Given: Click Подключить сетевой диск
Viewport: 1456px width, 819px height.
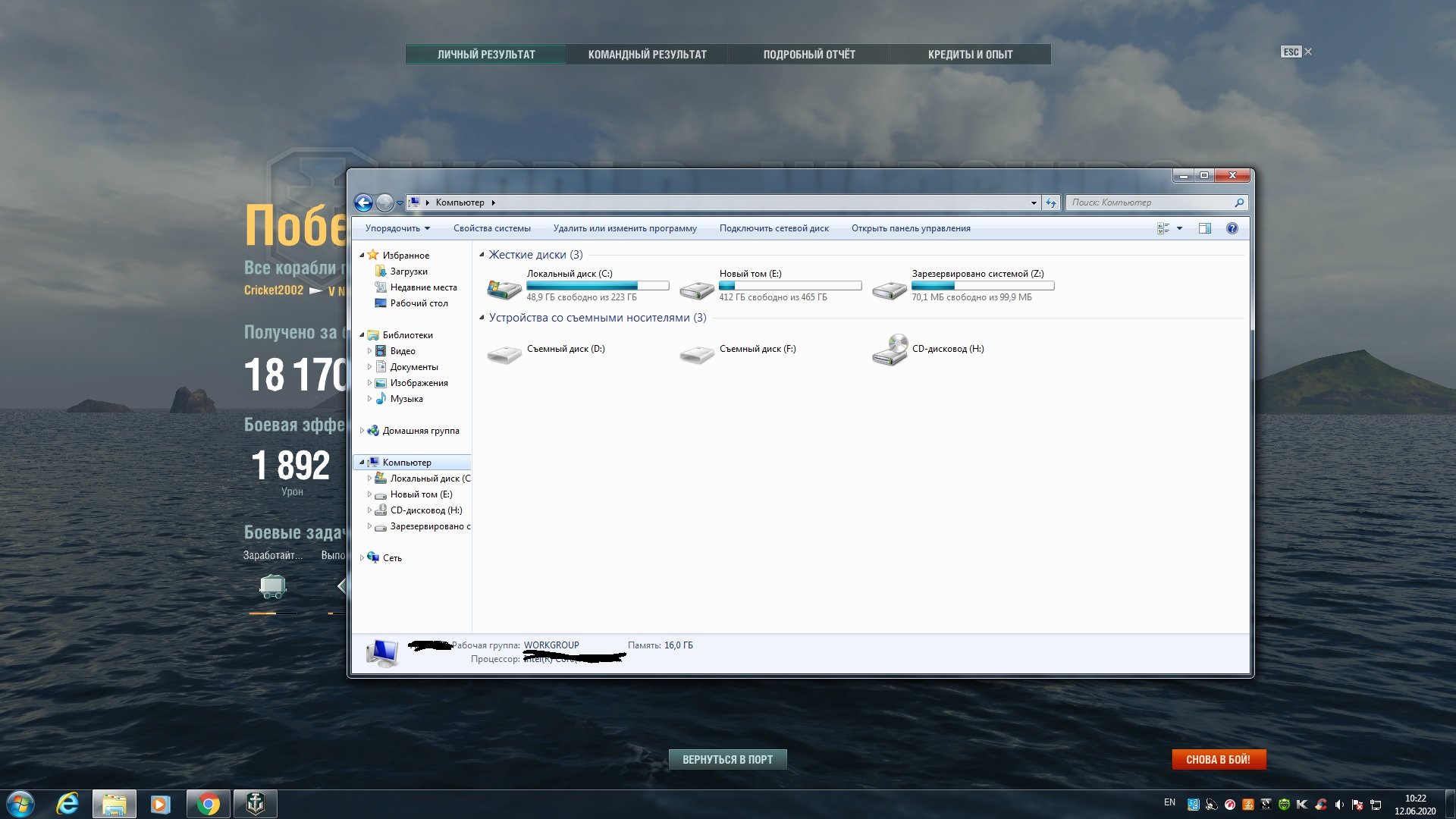Looking at the screenshot, I should pos(774,228).
